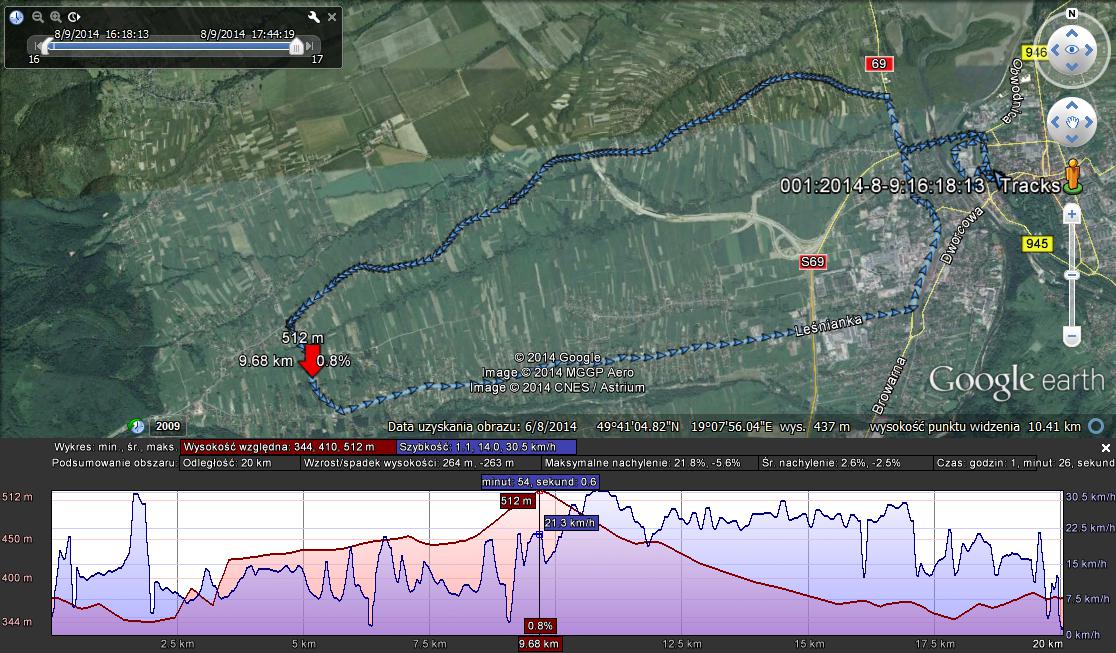Zoom in the time slider range
1116x653 pixels.
pos(56,17)
